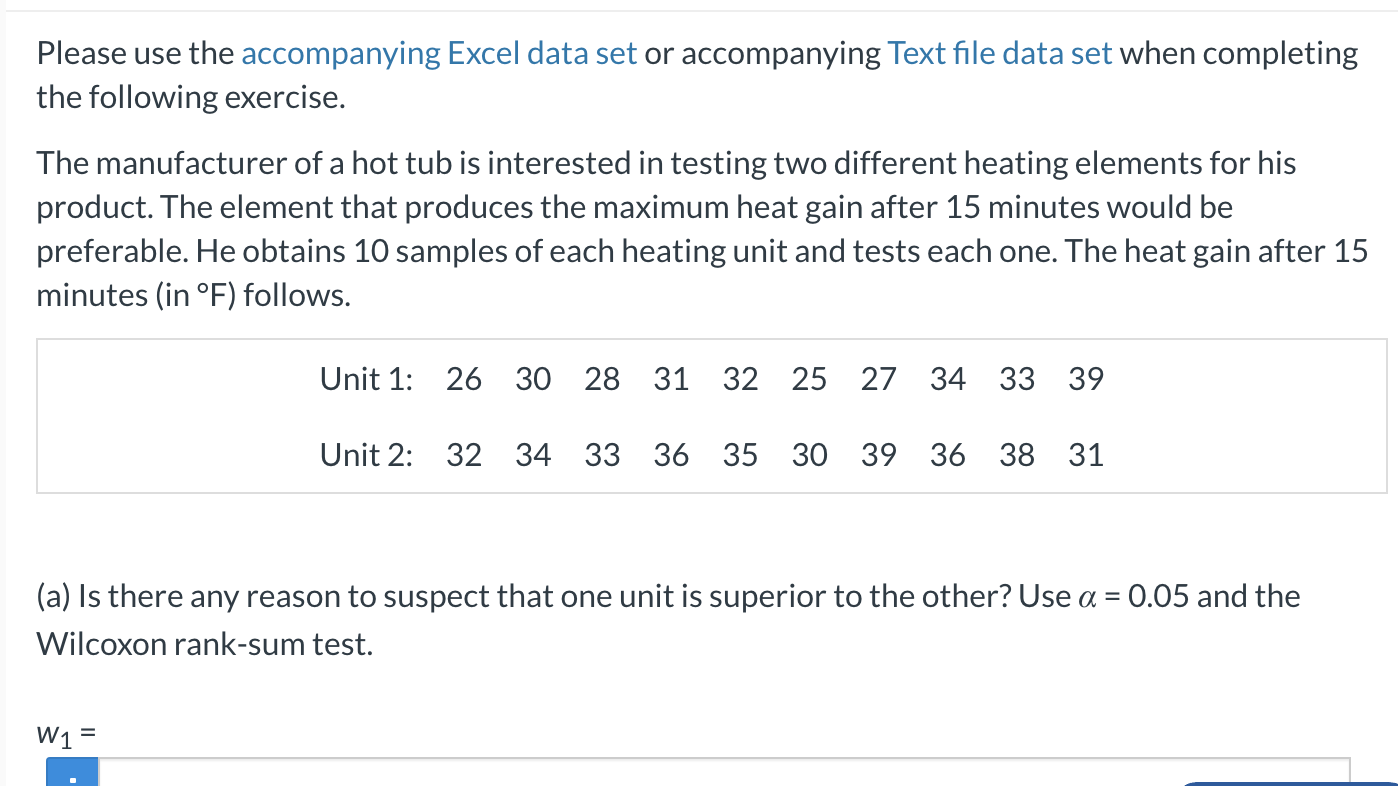This screenshot has height=786, width=1398.
Task: Click the blue information icon beside W1 field
Action: pyautogui.click(x=71, y=773)
